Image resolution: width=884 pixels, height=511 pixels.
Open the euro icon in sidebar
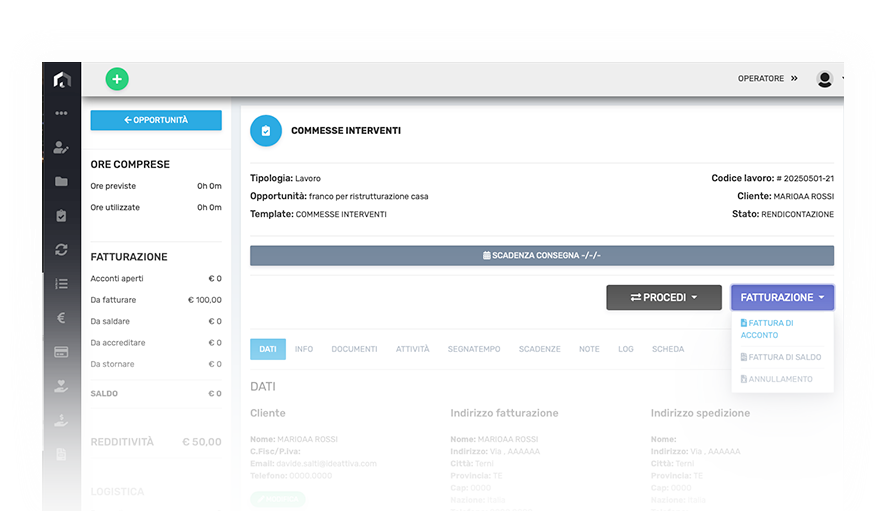coord(61,318)
